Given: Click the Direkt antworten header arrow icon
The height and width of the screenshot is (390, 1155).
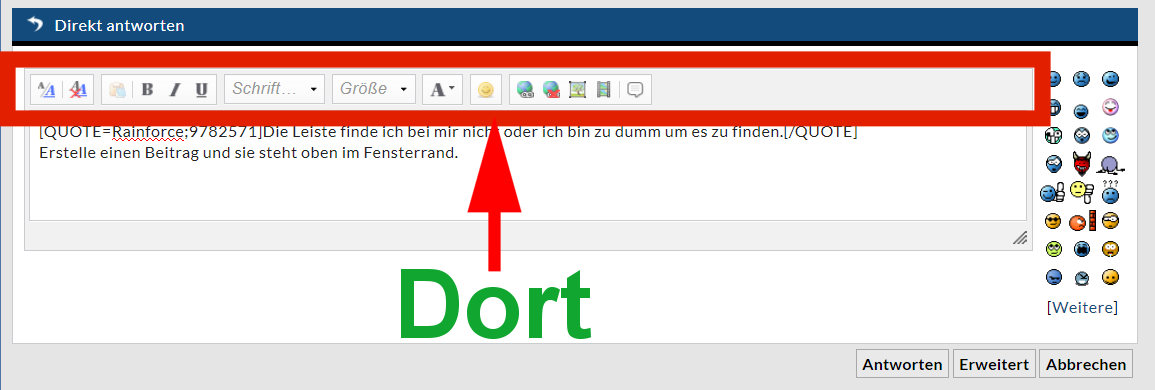Looking at the screenshot, I should point(35,25).
